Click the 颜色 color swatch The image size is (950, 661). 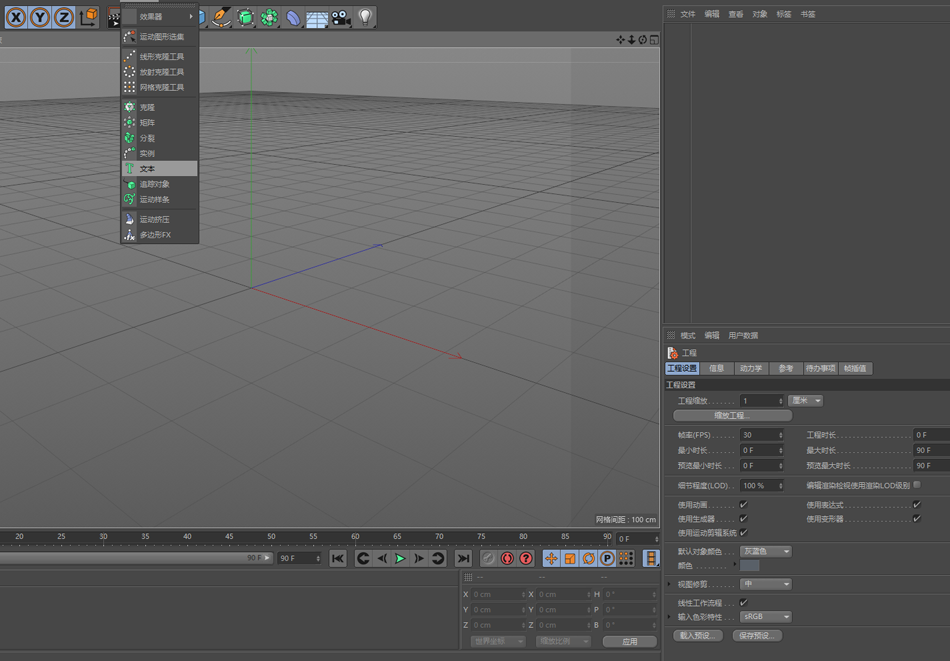point(749,566)
